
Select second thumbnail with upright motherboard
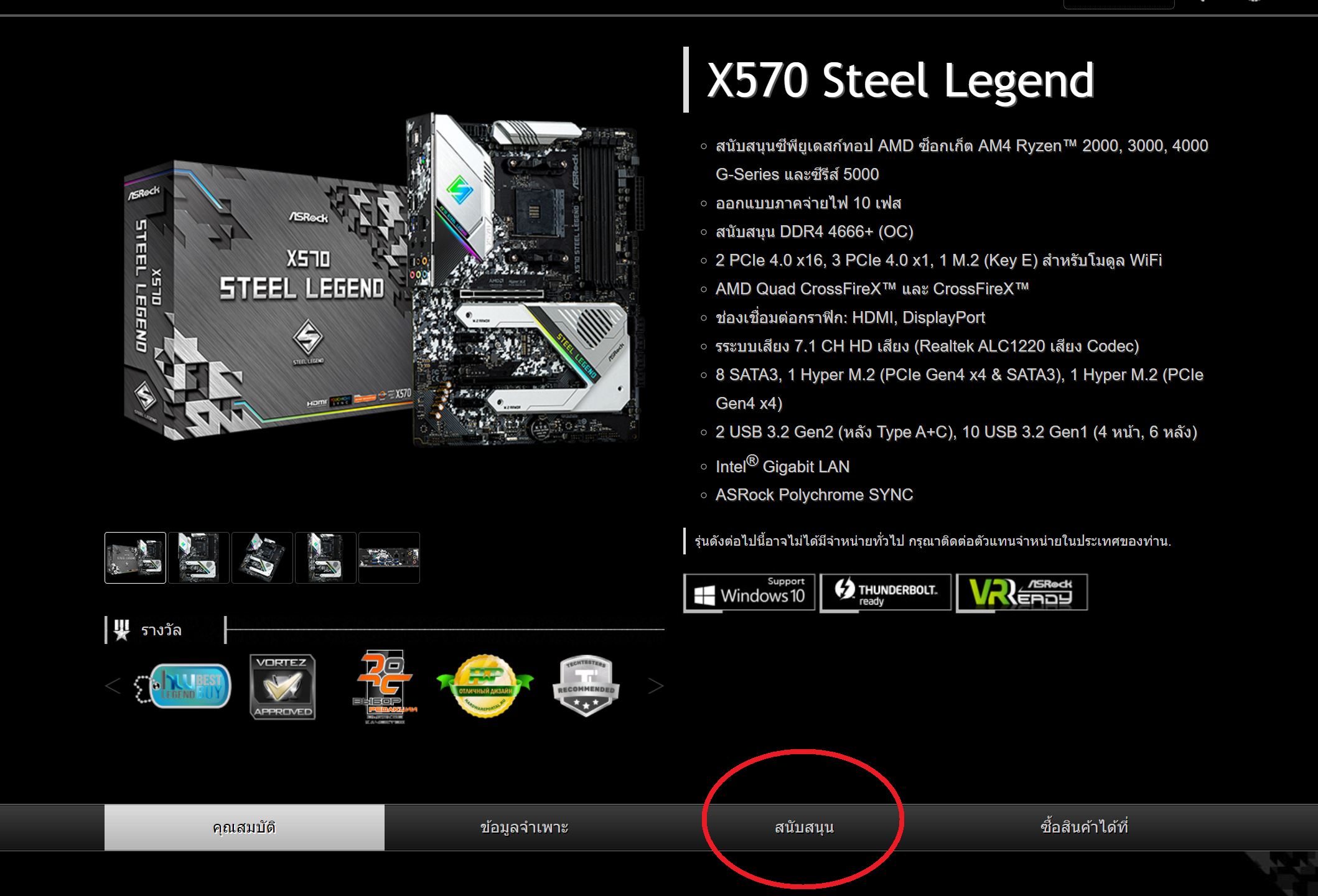[x=199, y=558]
